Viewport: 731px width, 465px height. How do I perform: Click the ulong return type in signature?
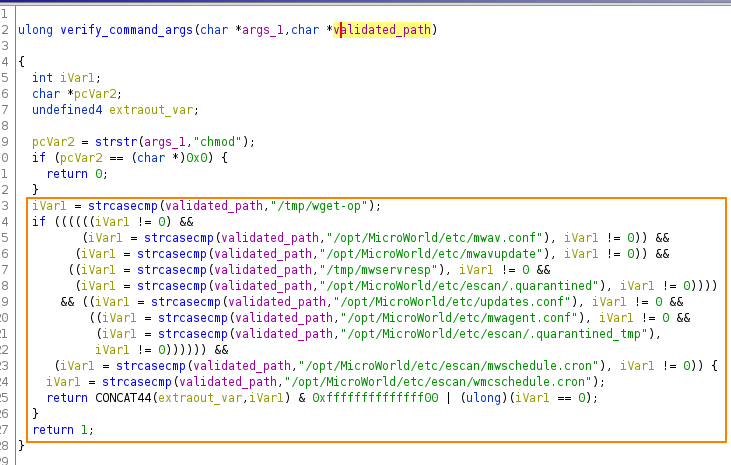pyautogui.click(x=35, y=30)
